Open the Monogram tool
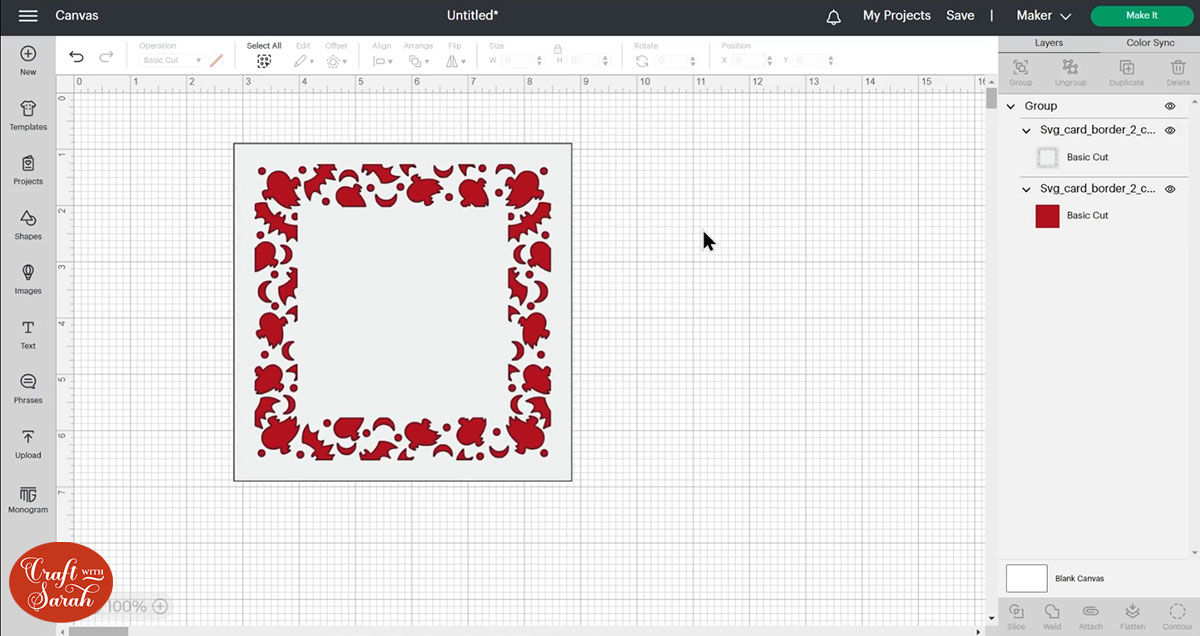Image resolution: width=1200 pixels, height=636 pixels. point(28,498)
